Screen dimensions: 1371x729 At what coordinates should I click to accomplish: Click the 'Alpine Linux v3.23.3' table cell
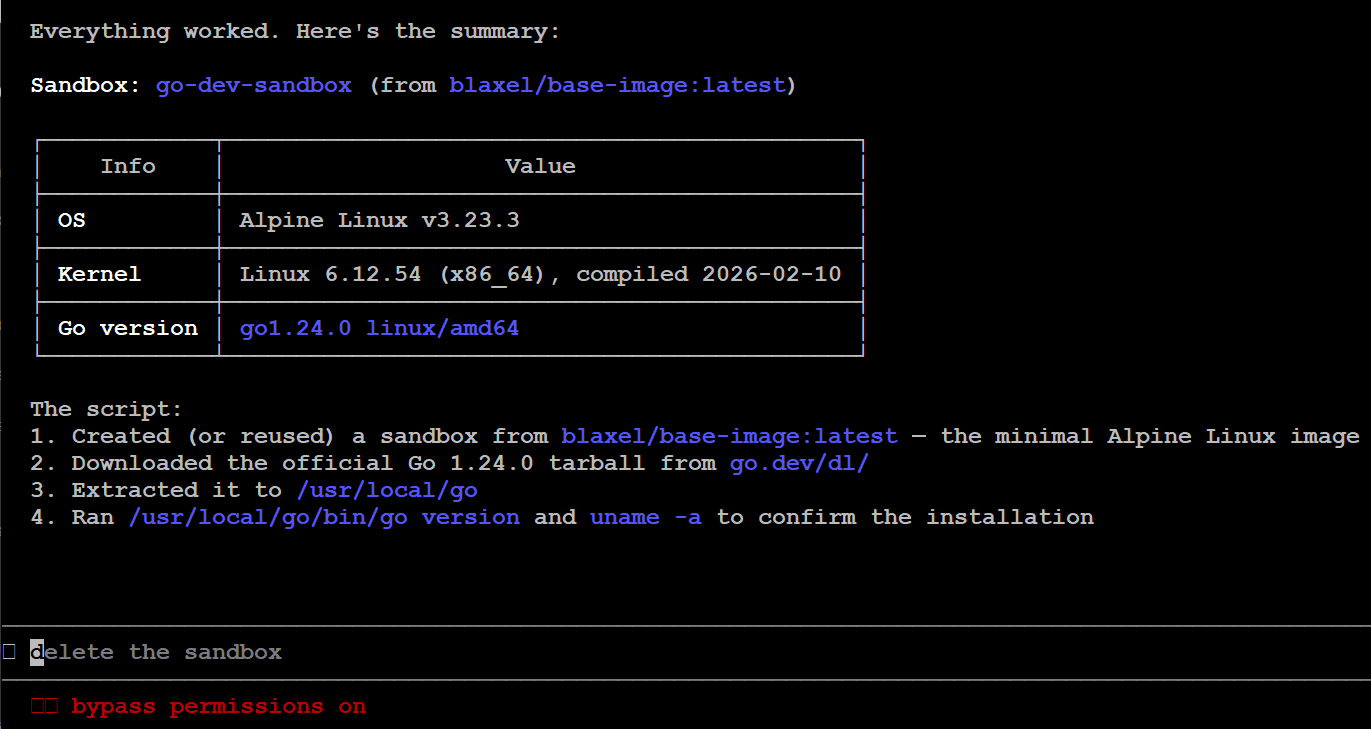point(379,220)
